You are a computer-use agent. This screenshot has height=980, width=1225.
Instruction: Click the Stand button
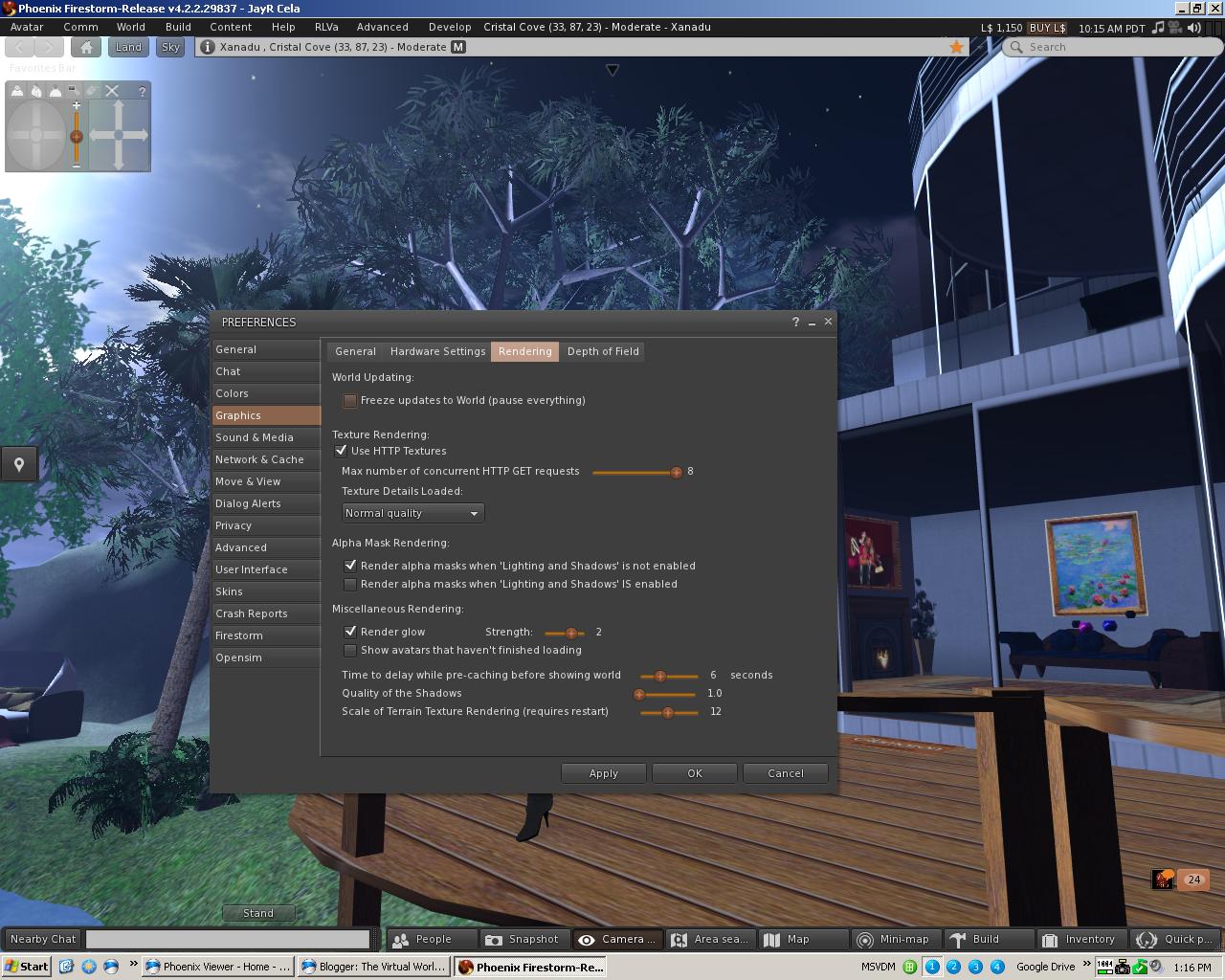pyautogui.click(x=258, y=913)
